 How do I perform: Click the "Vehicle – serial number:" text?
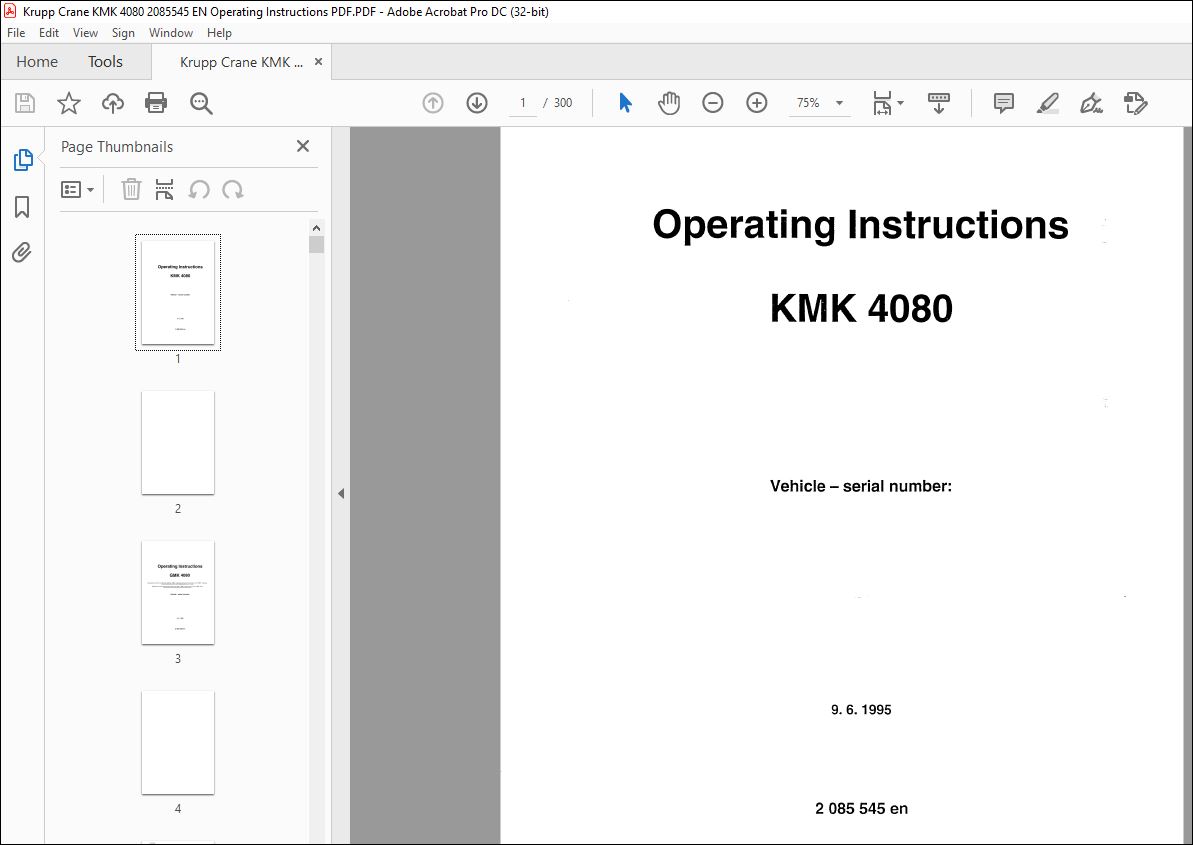pyautogui.click(x=861, y=486)
